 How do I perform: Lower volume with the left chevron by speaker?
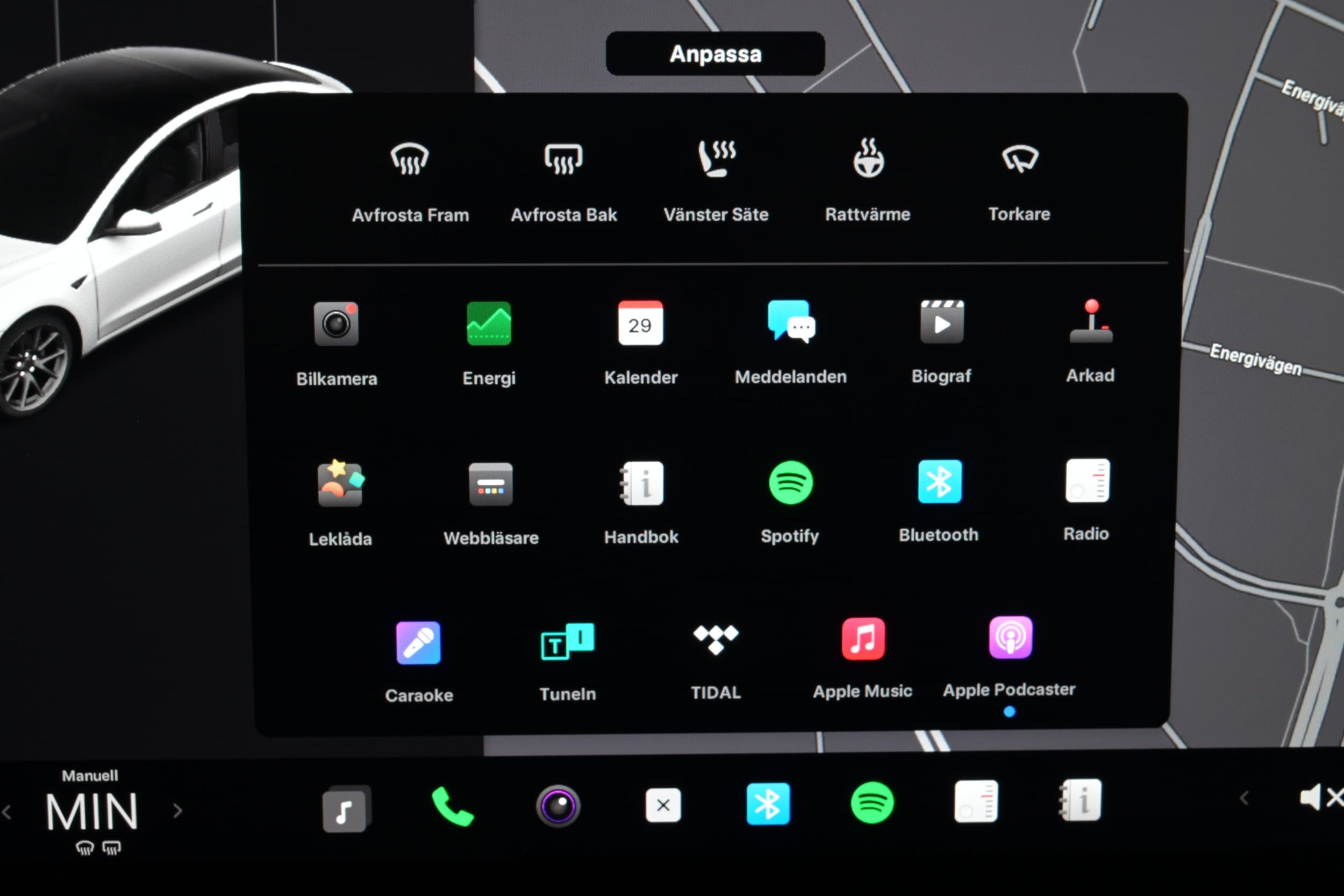click(x=1244, y=798)
